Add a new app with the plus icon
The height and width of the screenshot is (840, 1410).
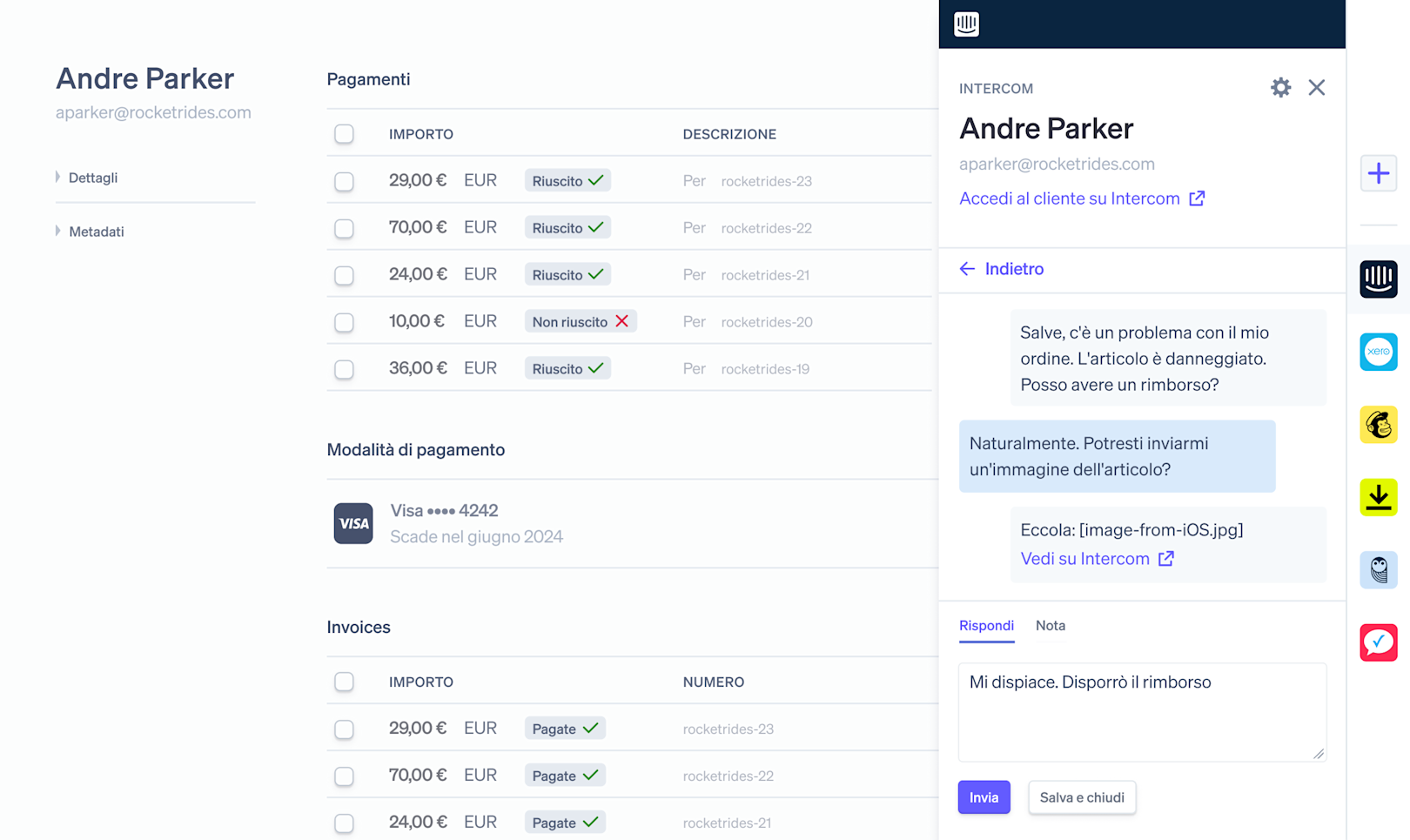pyautogui.click(x=1379, y=173)
